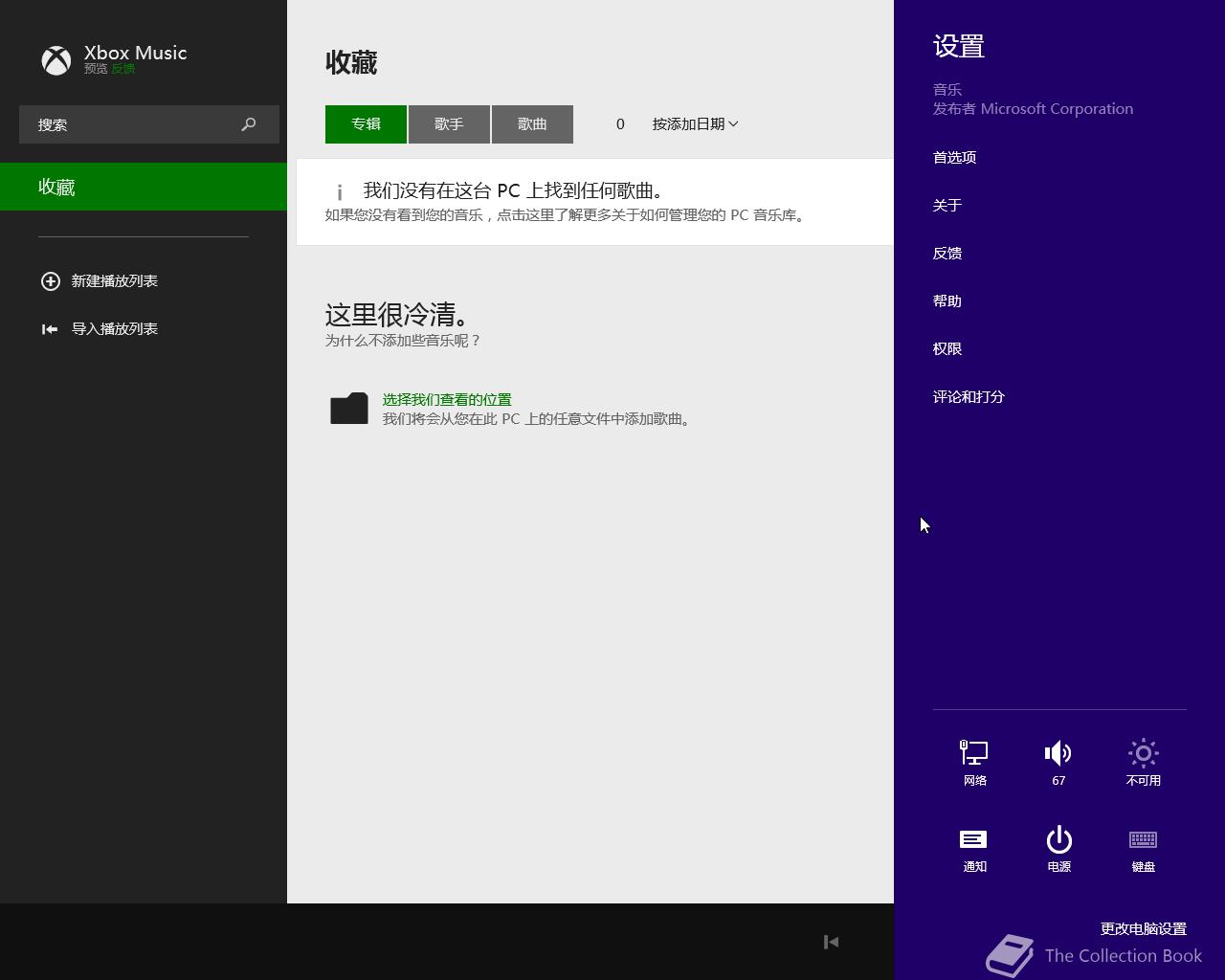1225x980 pixels.
Task: Click the 'Xbox Music' title text
Action: point(135,53)
